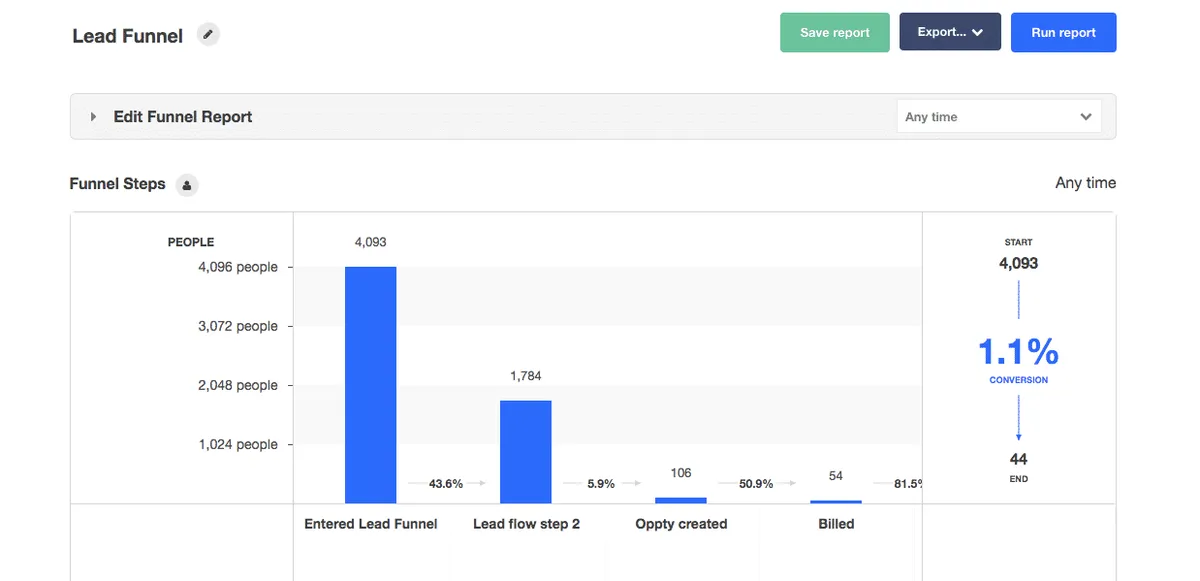Click the 5.9% conversion arrow
The image size is (1200, 581).
pyautogui.click(x=601, y=484)
